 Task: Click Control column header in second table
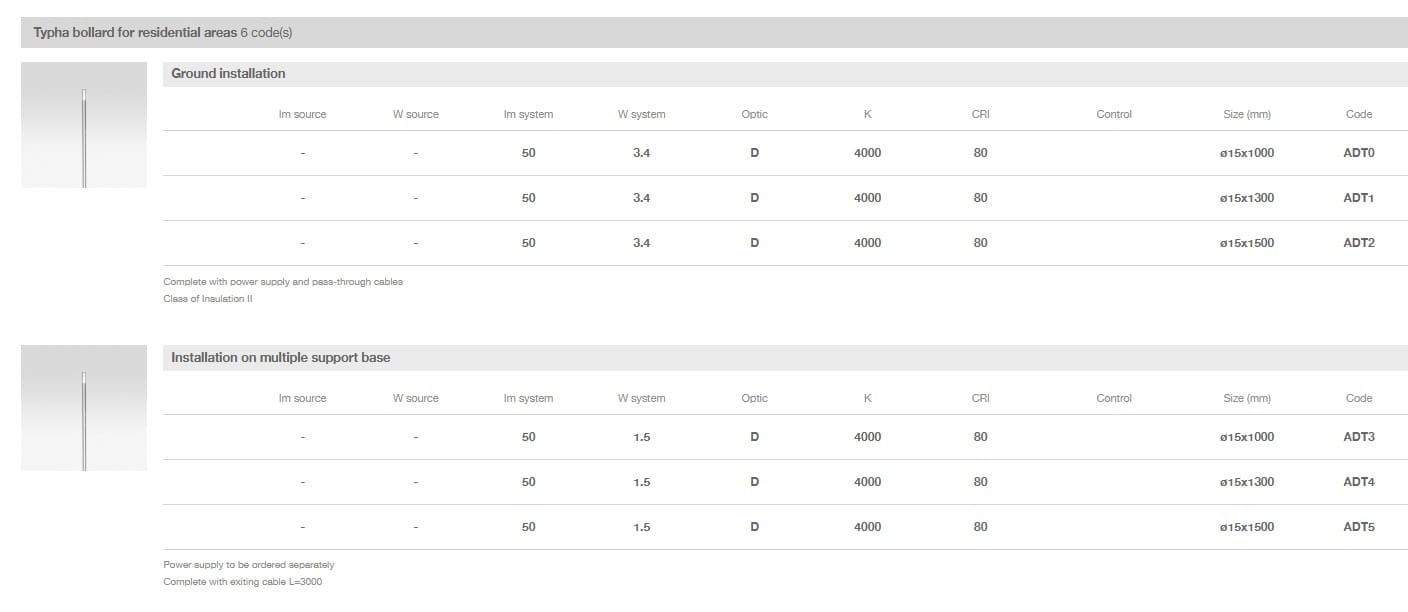[1113, 399]
